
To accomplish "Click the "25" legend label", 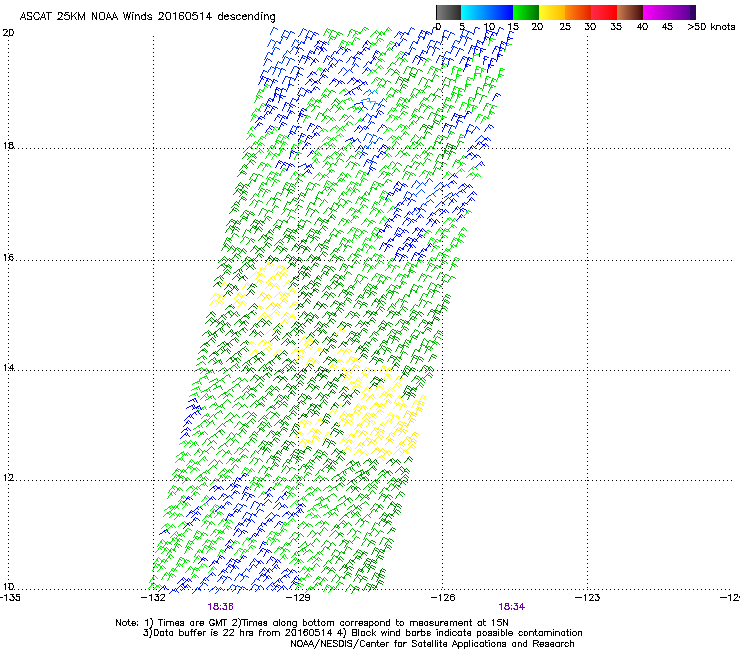I will 565,27.
